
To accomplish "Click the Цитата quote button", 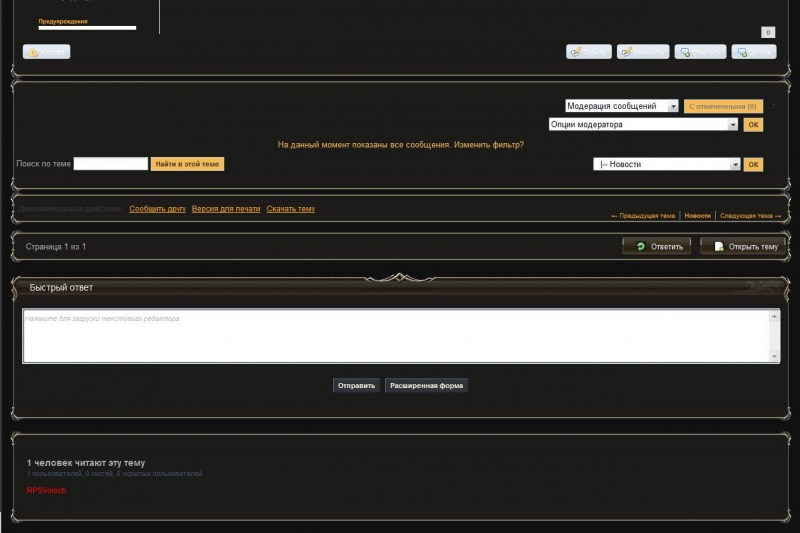I will coord(754,52).
